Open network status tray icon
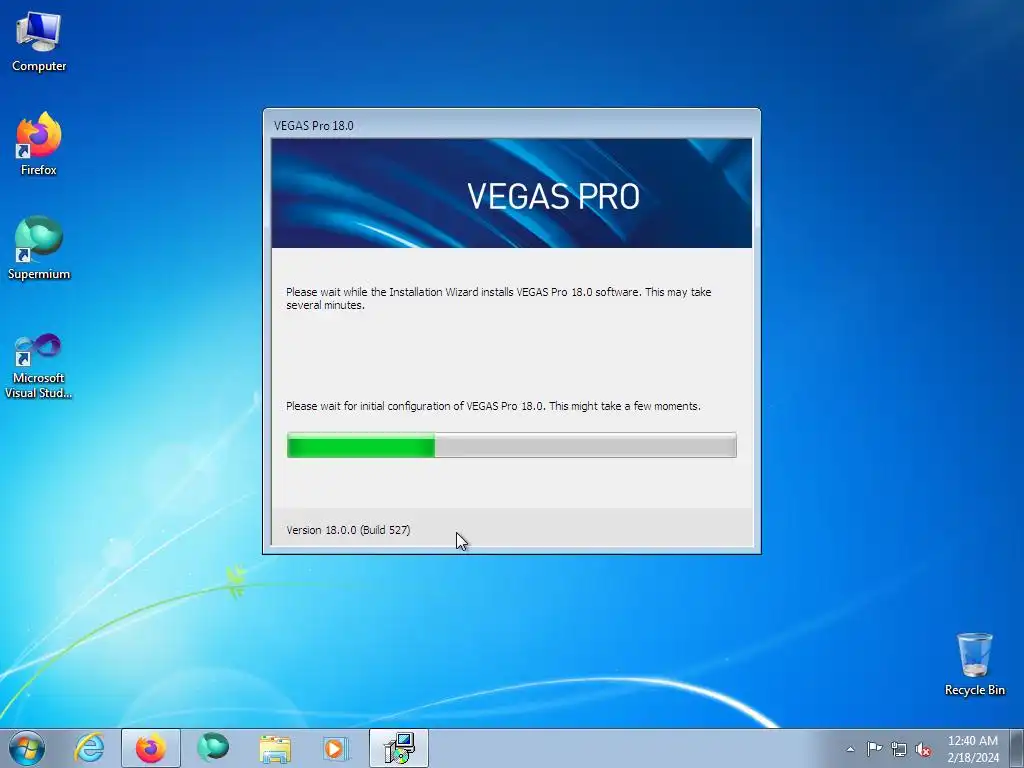 899,749
